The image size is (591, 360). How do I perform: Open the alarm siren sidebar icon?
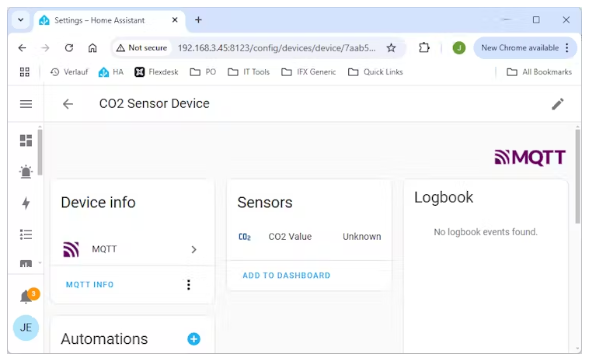tap(26, 172)
